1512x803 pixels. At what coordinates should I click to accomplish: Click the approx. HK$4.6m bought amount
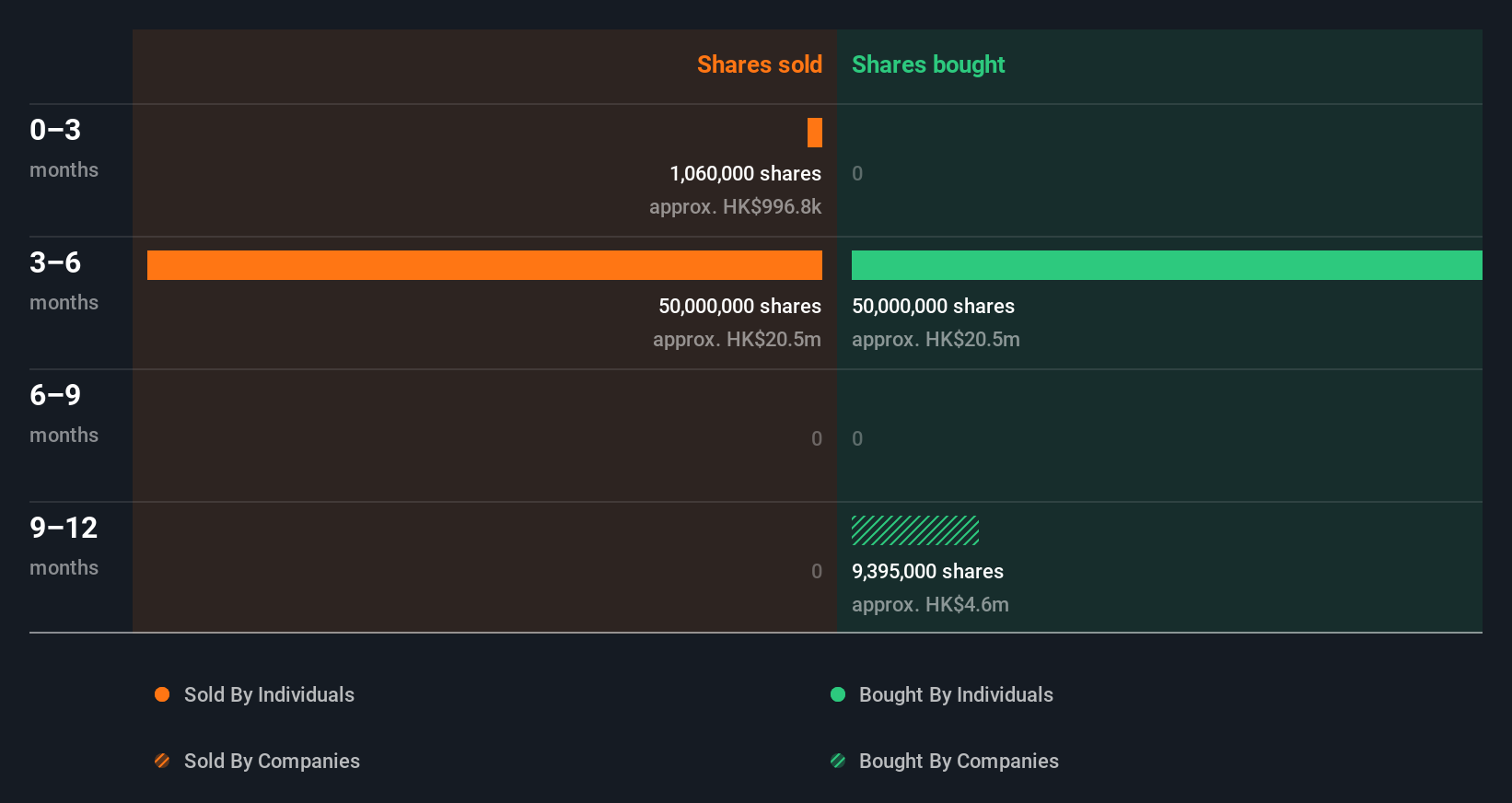(x=930, y=604)
